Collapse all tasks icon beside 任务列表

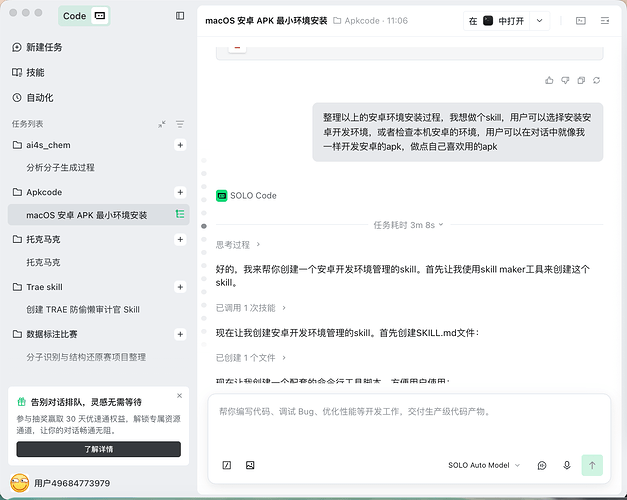[x=162, y=124]
